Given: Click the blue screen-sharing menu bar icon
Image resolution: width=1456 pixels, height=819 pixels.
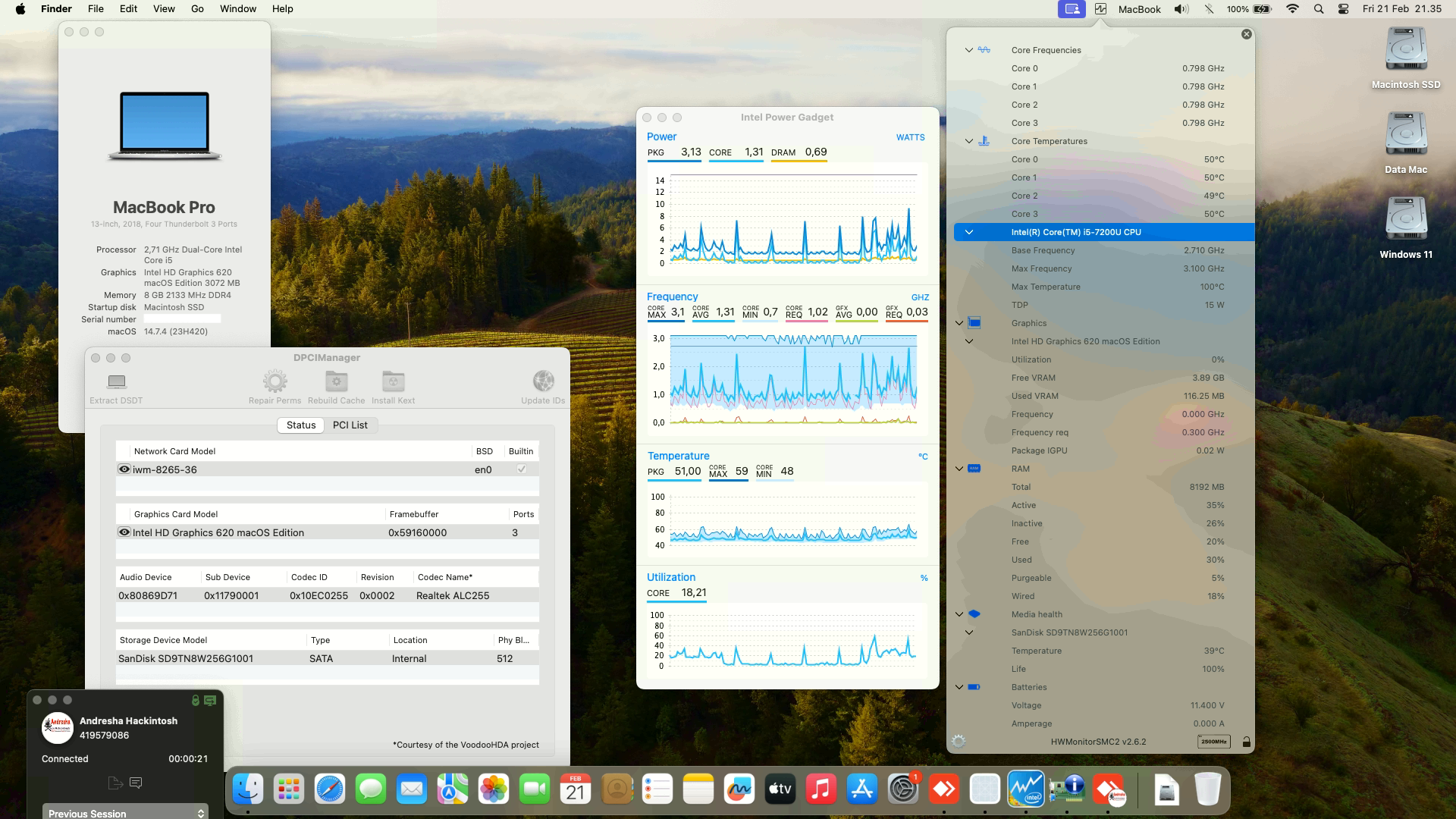Looking at the screenshot, I should (1072, 9).
